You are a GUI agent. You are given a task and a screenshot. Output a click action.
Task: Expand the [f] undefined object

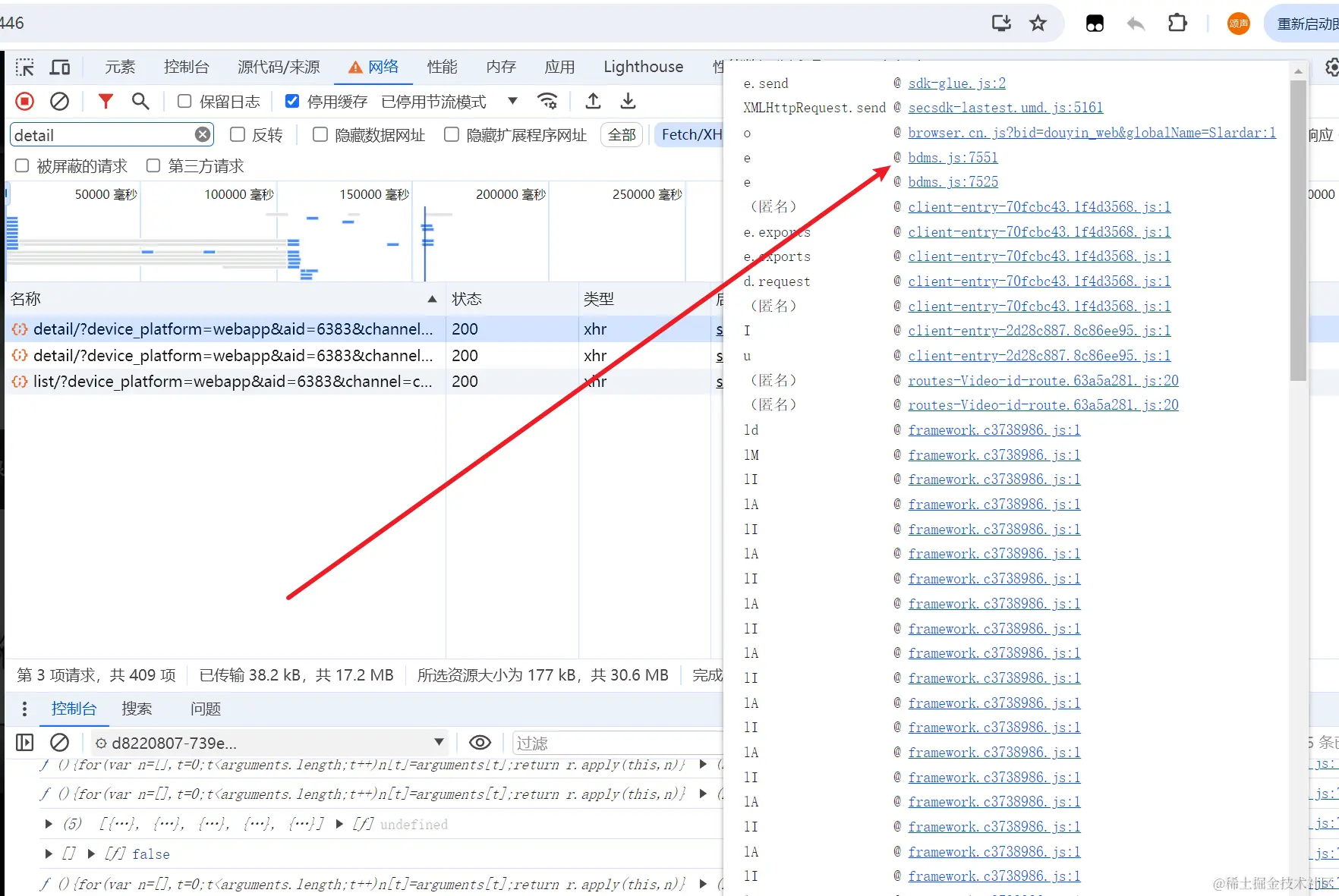click(x=339, y=824)
